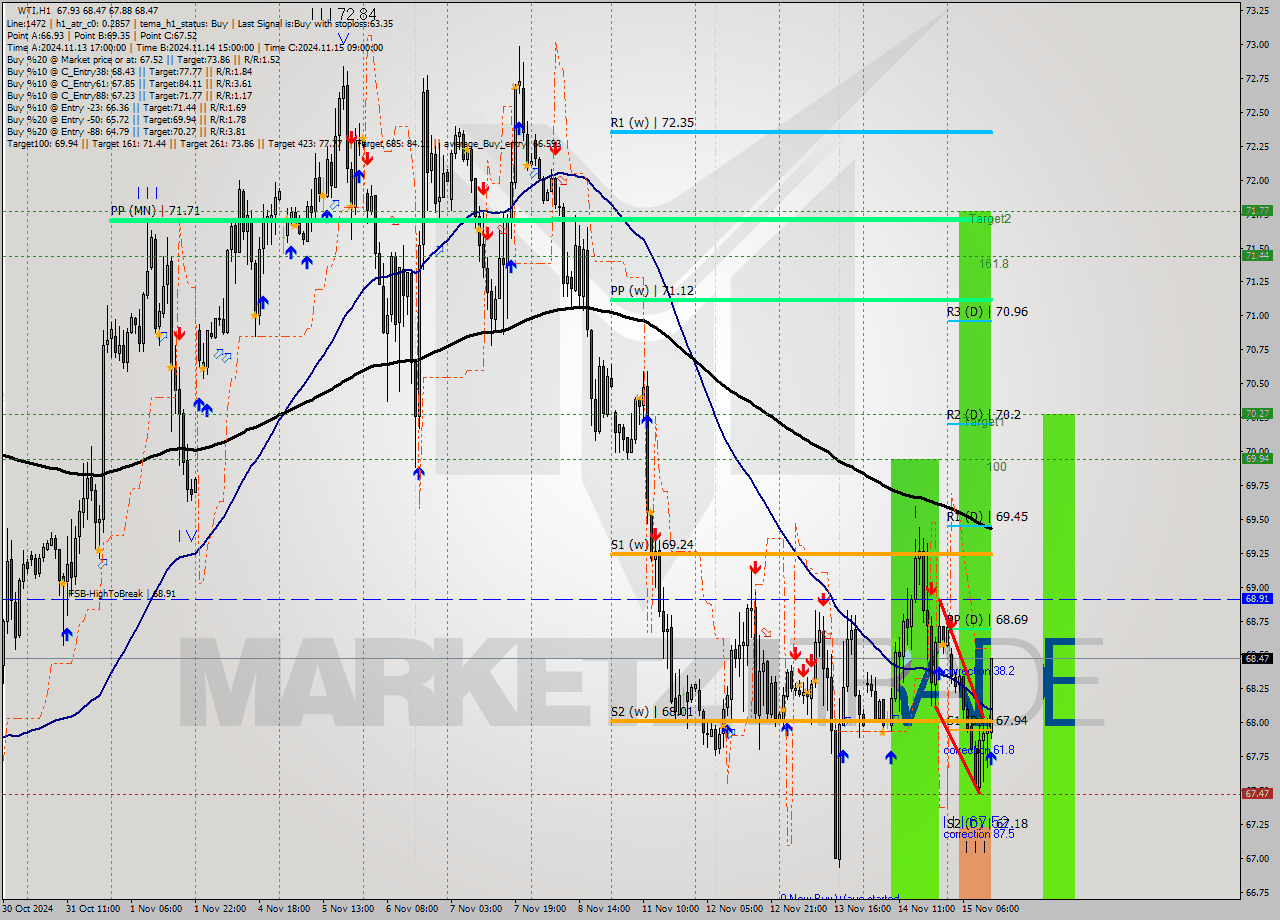Click the 'R3 (D) | 70.96' level label

pyautogui.click(x=987, y=311)
